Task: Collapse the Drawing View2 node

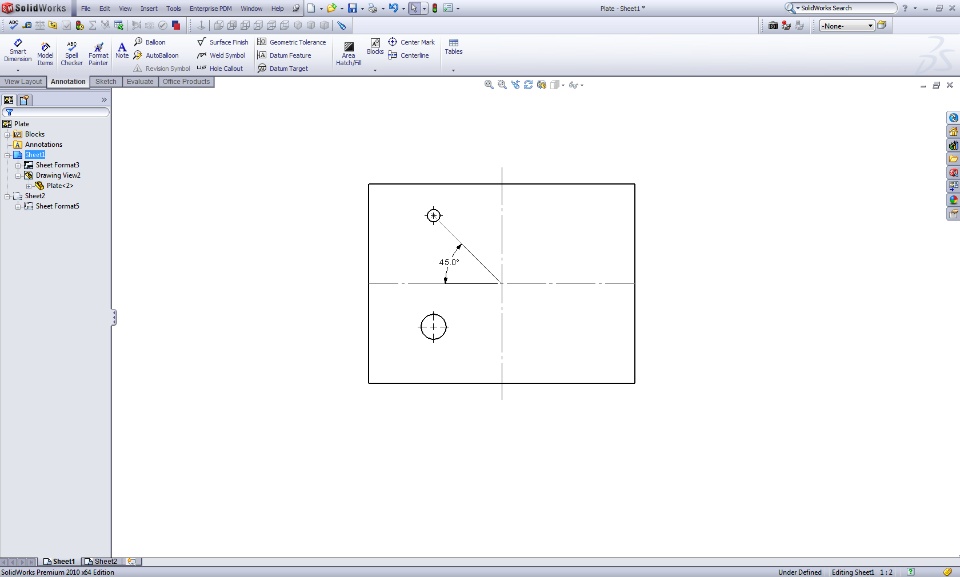Action: click(18, 176)
